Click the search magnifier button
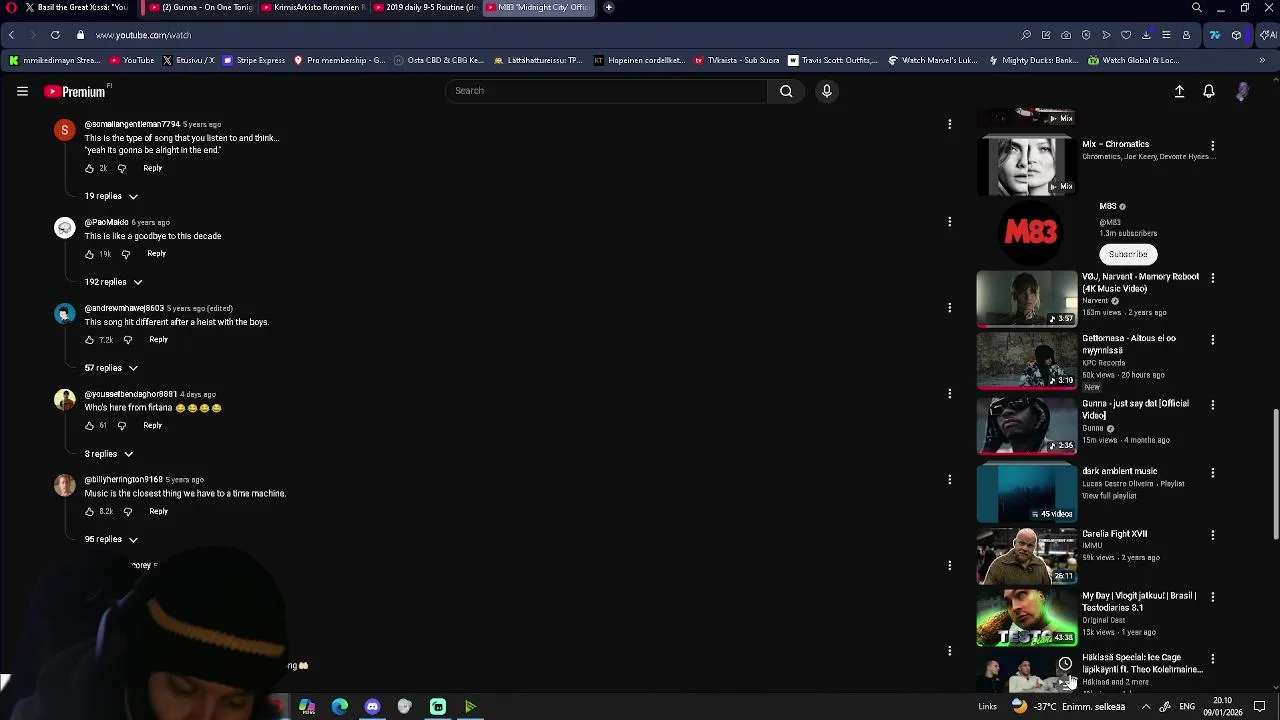The width and height of the screenshot is (1280, 720). coord(786,91)
